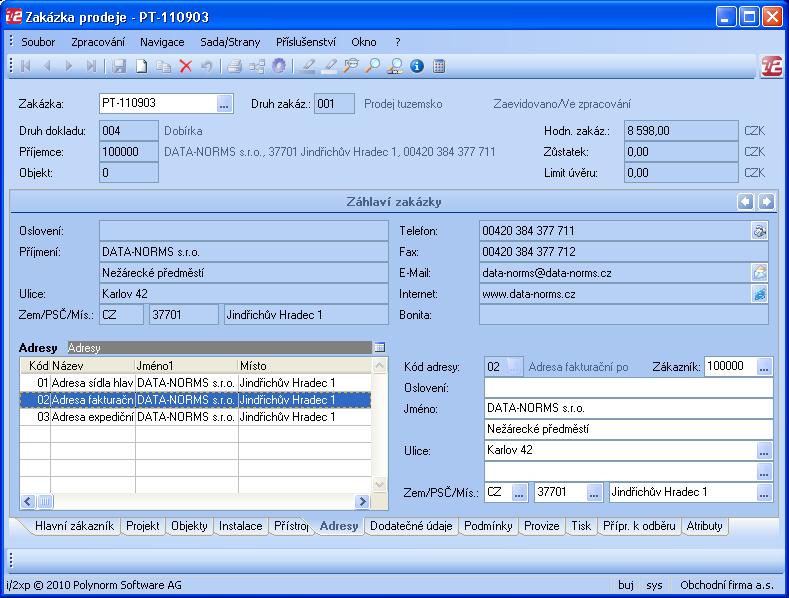Image resolution: width=789 pixels, height=598 pixels.
Task: Open the structure tree icon
Action: click(257, 66)
